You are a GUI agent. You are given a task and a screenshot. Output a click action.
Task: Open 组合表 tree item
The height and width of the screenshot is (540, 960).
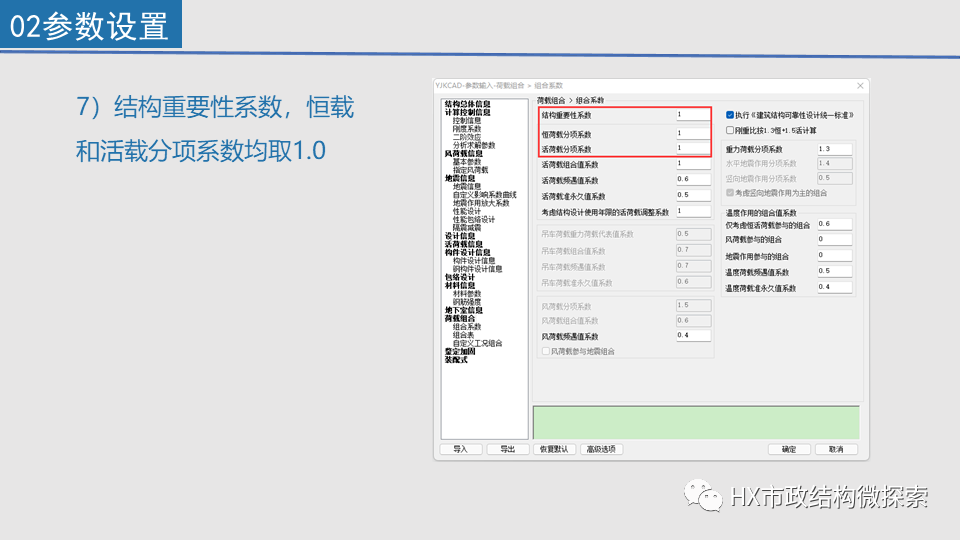tap(463, 335)
